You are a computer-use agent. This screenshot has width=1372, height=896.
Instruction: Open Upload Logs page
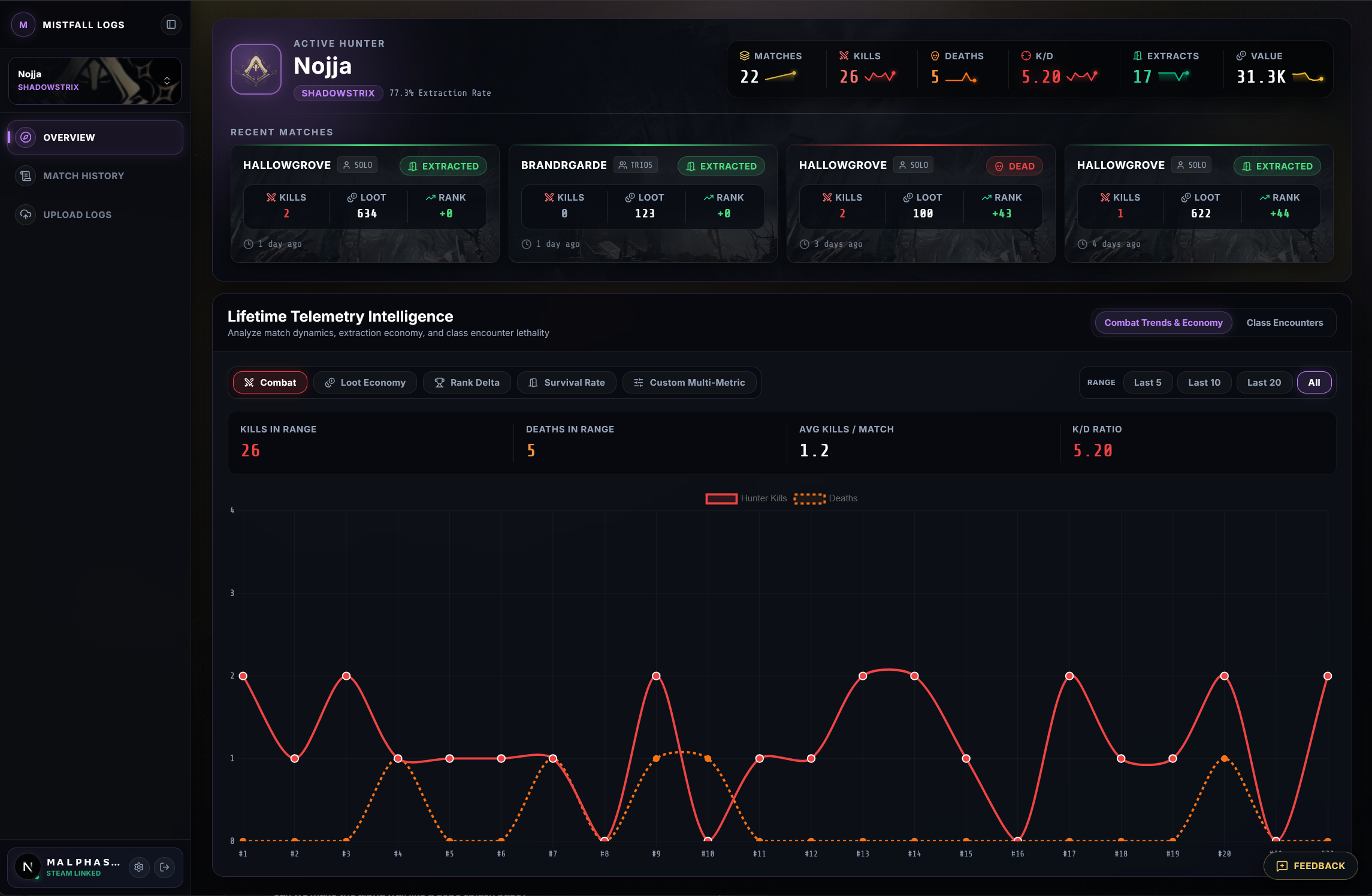coord(95,214)
